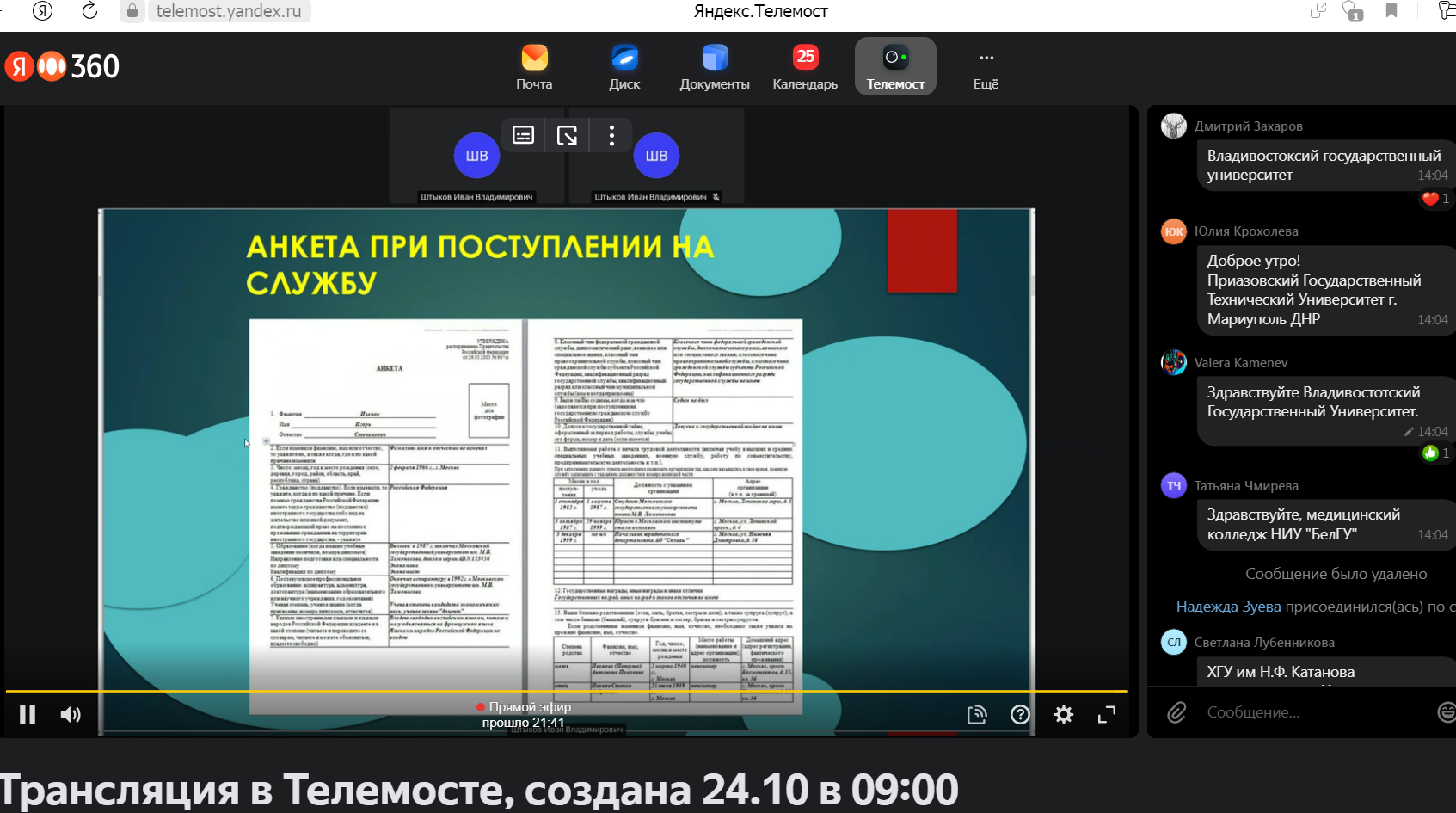Image resolution: width=1456 pixels, height=813 pixels.
Task: Toggle the chat panel icon
Action: (x=977, y=714)
